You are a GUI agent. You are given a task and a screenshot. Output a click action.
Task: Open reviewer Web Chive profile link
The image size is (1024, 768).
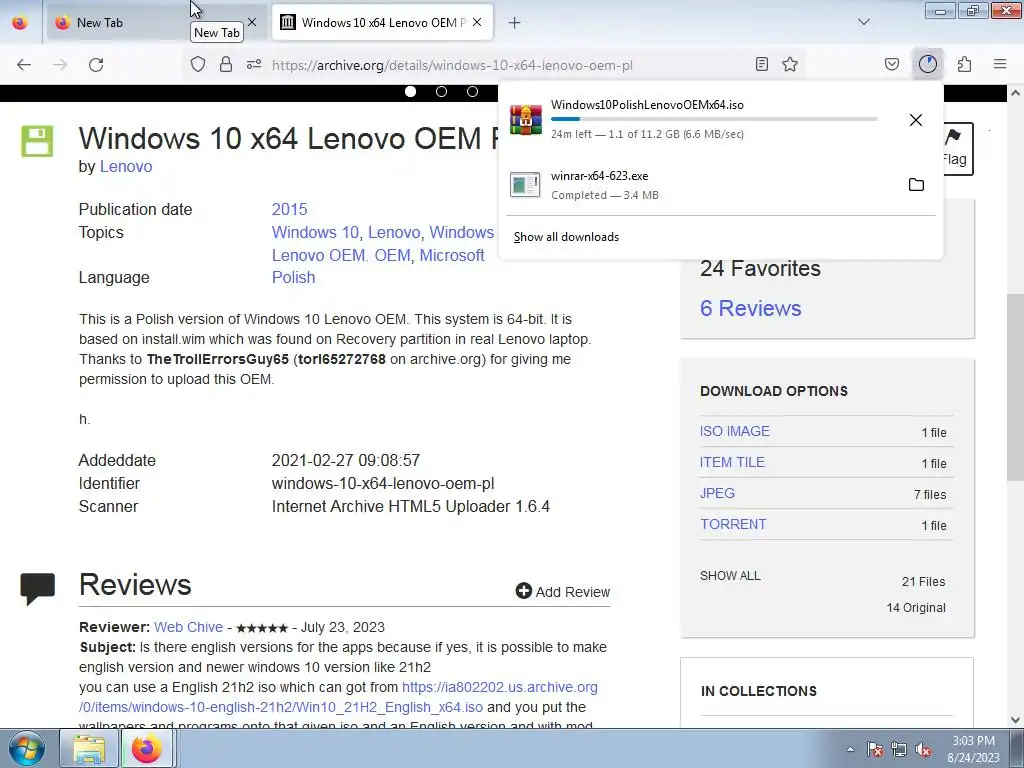tap(188, 627)
